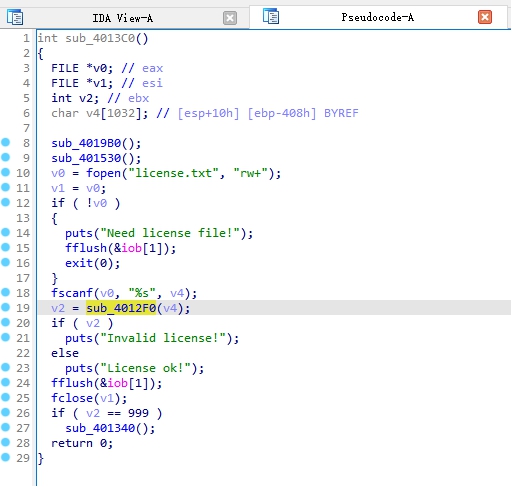Switch to the IDA View-A tab
Screen dimensions: 512x487
[x=123, y=18]
